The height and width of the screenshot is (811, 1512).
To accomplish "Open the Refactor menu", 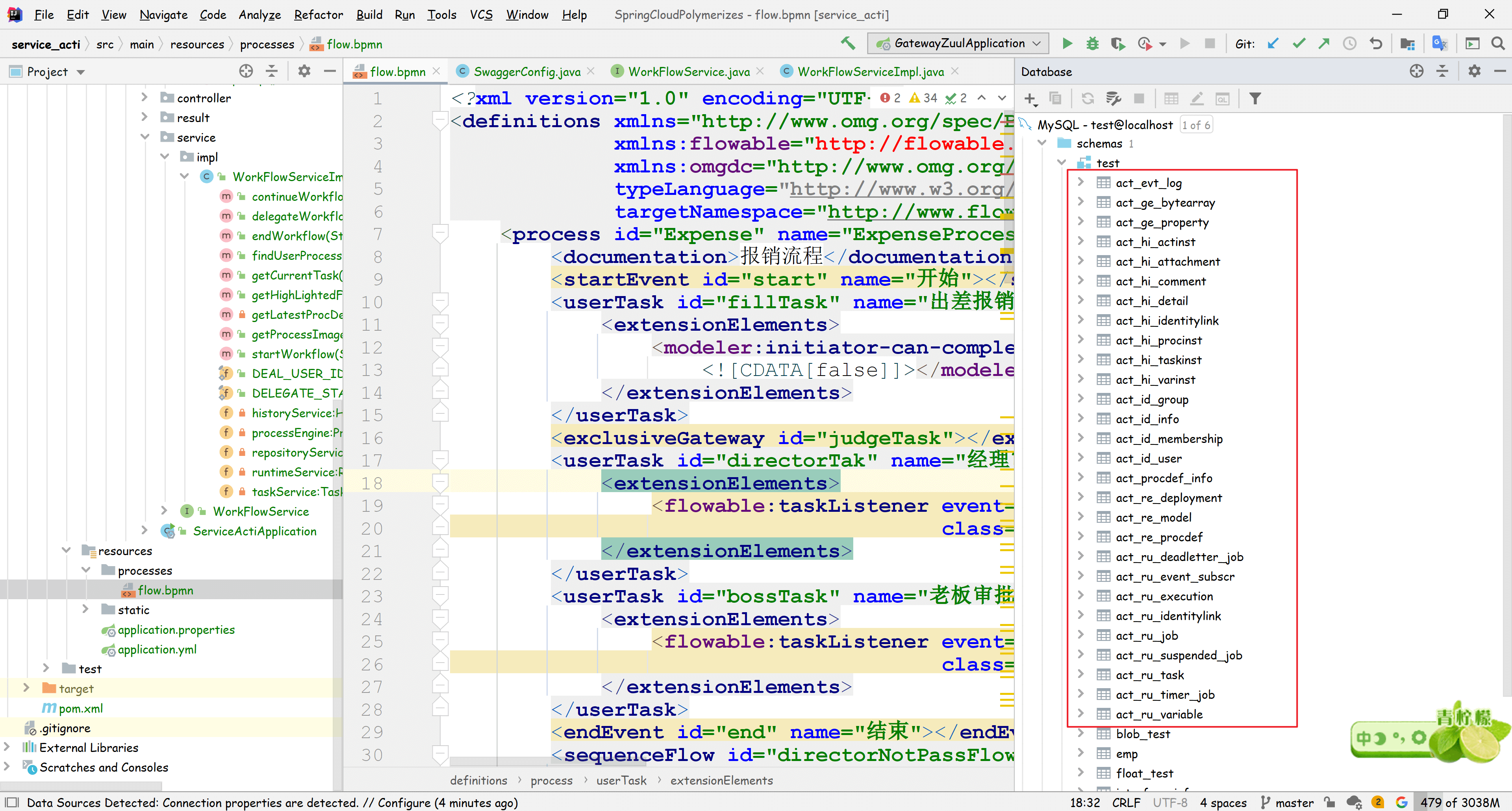I will (x=318, y=15).
